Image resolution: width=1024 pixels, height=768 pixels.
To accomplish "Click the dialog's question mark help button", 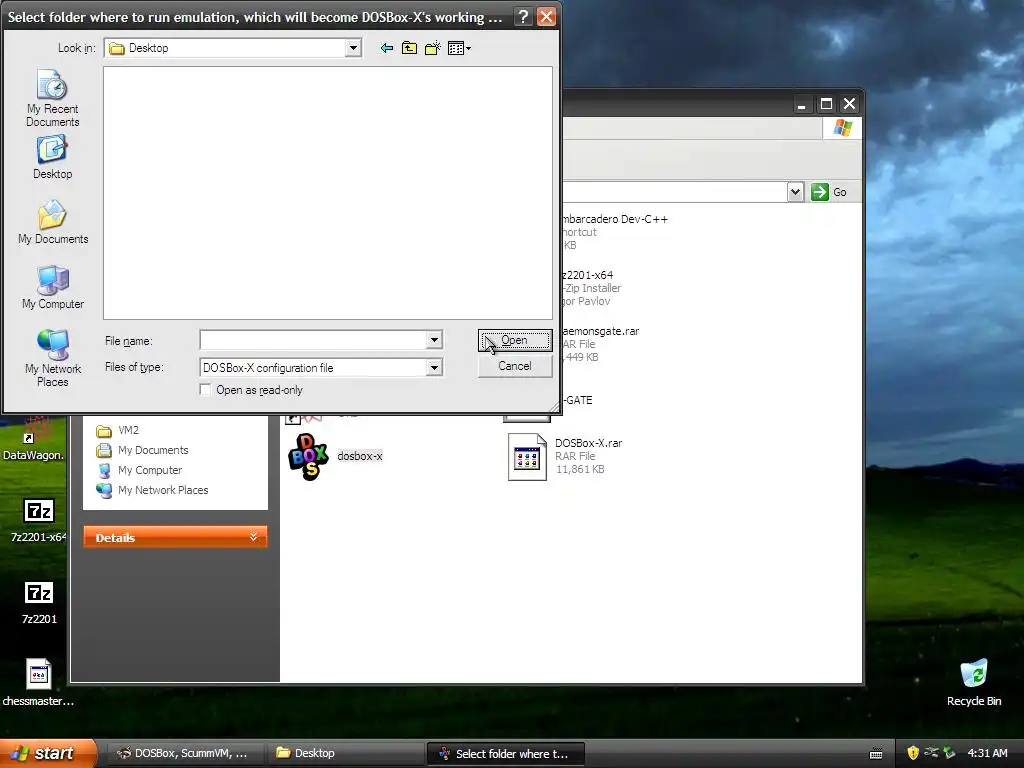I will (522, 16).
